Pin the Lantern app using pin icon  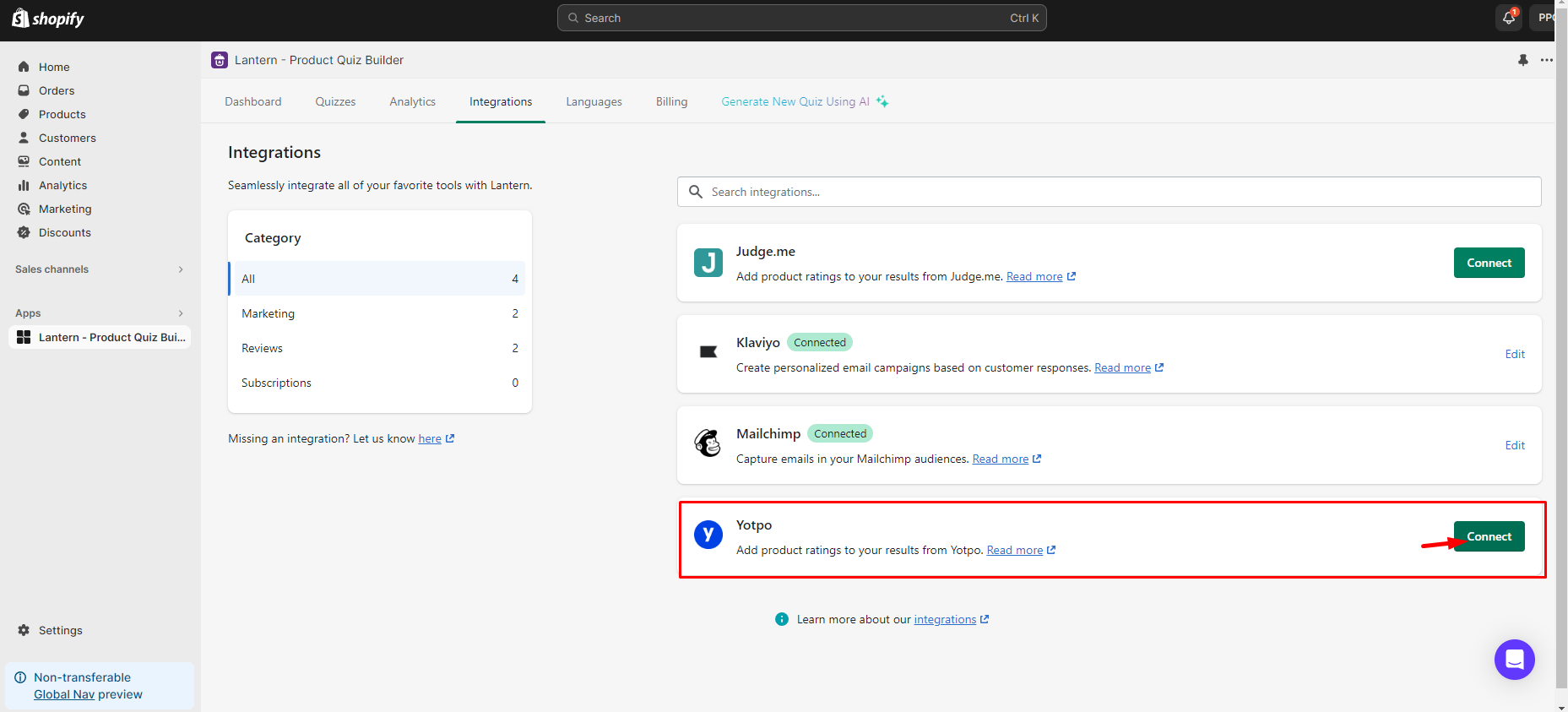point(1522,60)
